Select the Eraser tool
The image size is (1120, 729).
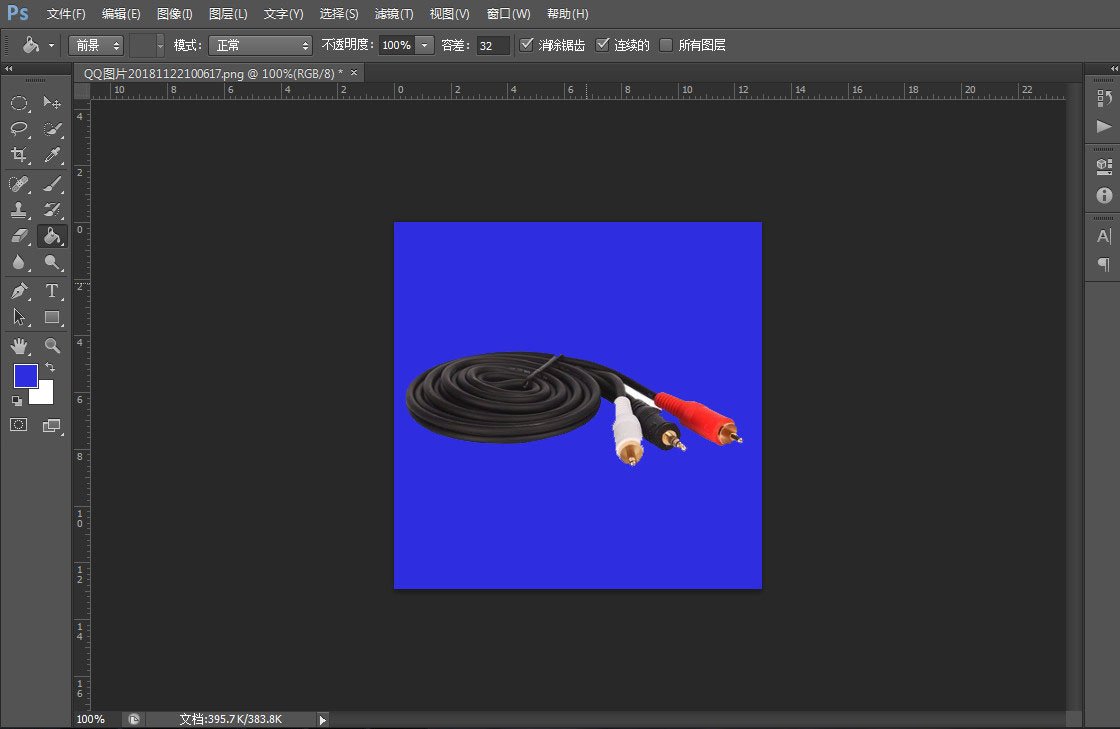pos(19,237)
